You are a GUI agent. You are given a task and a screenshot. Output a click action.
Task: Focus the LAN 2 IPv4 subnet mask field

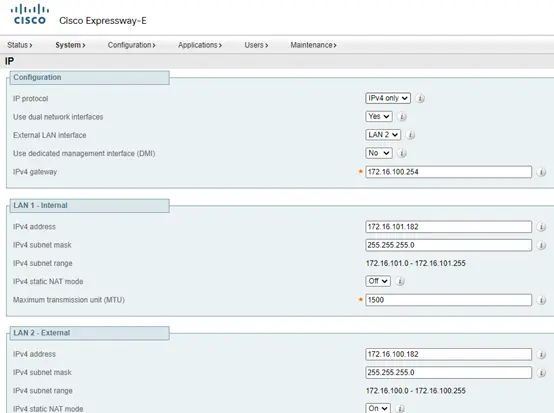click(448, 372)
